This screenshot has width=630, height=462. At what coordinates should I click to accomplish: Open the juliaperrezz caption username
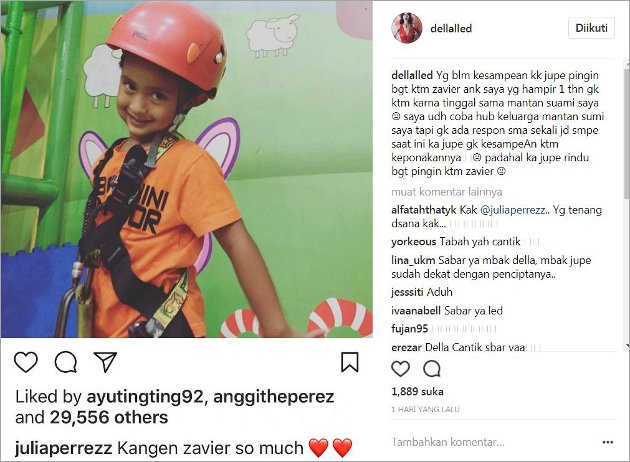click(63, 448)
